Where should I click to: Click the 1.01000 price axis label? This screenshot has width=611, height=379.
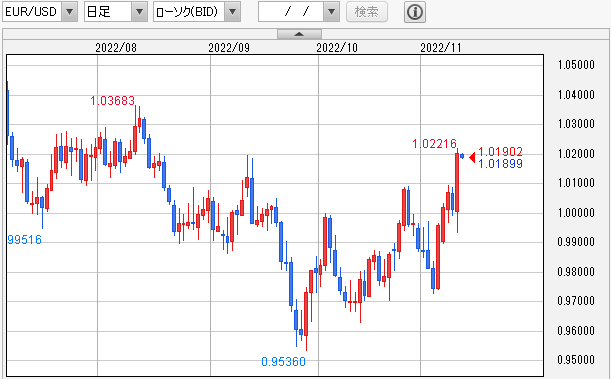[x=576, y=183]
